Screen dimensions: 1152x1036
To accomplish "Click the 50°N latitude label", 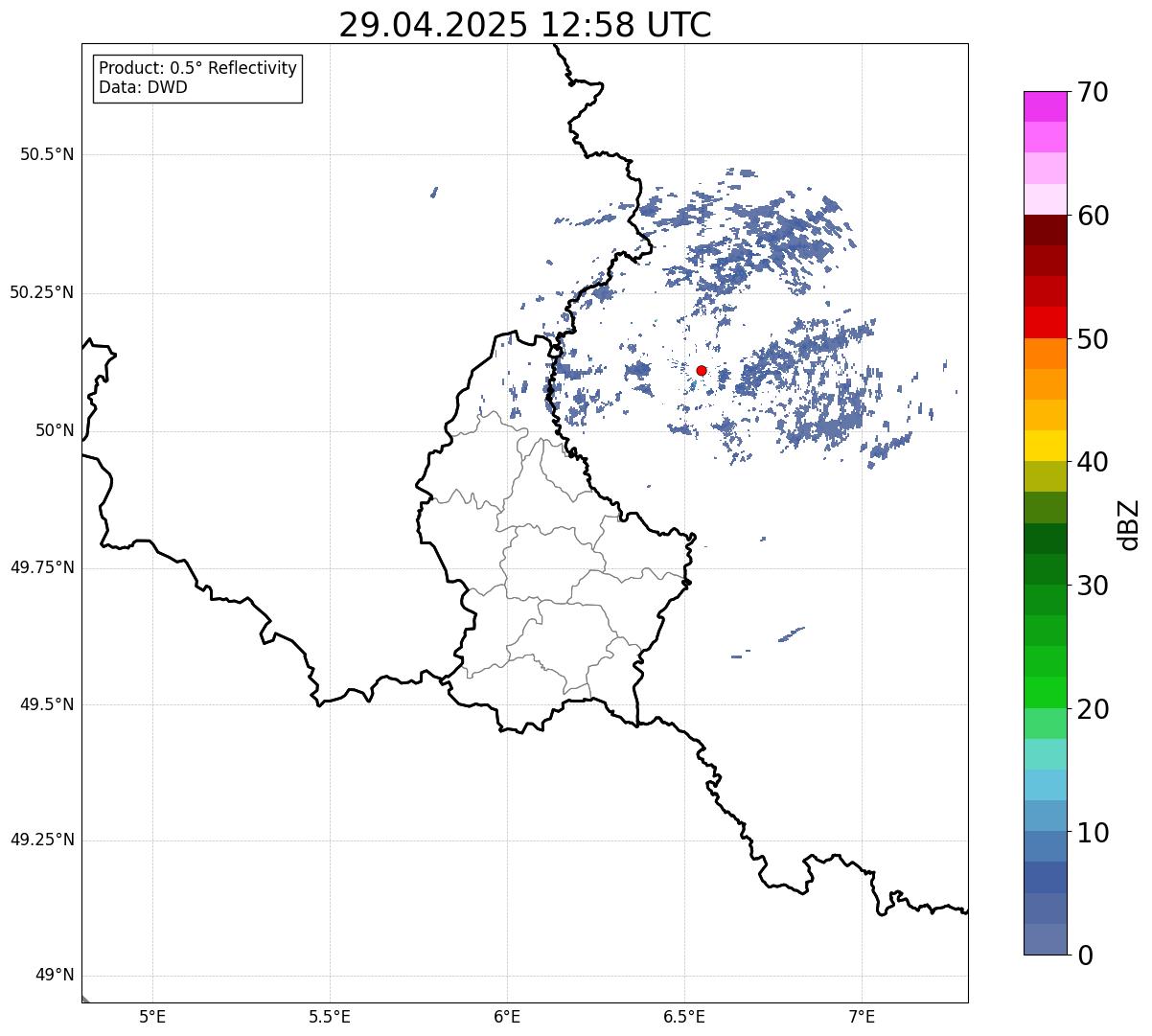I will pos(55,430).
